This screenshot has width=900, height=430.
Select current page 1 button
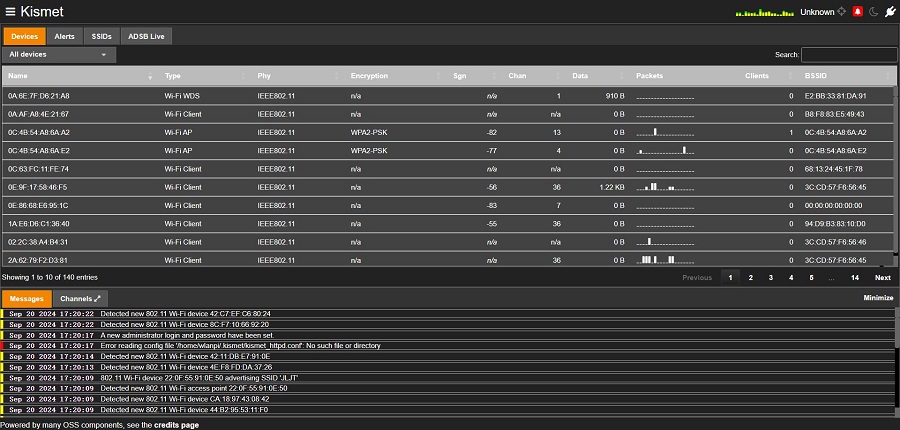point(730,277)
